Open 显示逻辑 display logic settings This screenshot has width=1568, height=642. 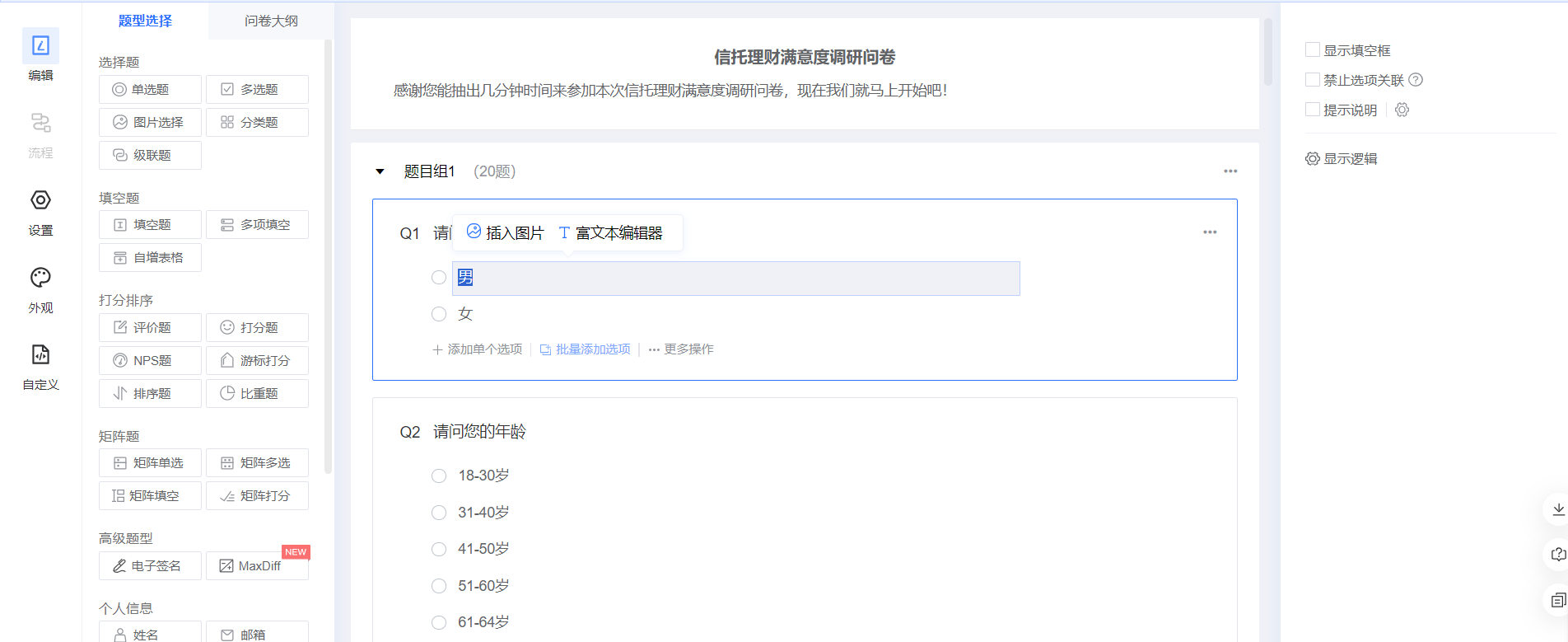(x=1342, y=158)
